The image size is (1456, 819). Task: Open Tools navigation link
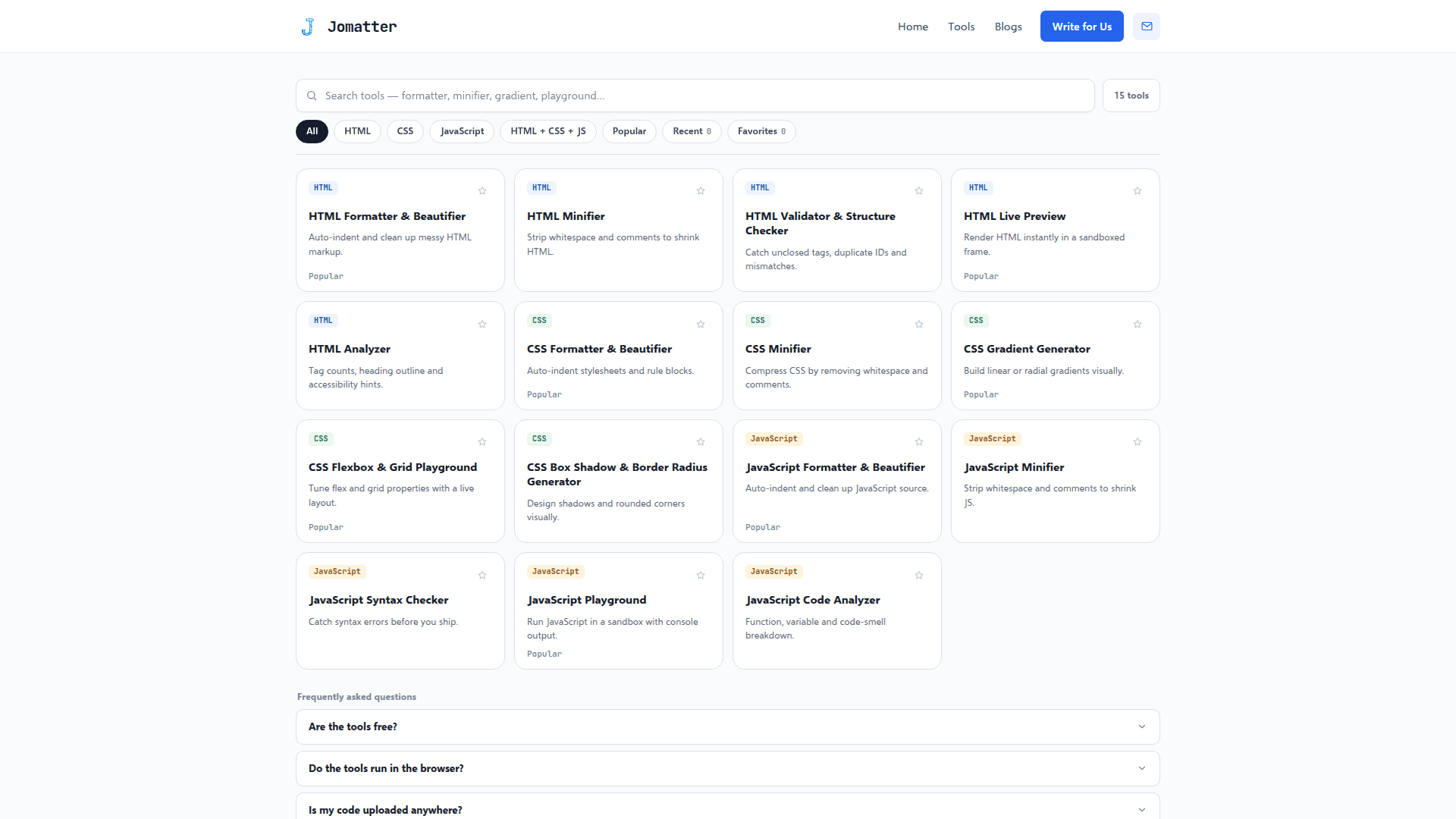[961, 27]
